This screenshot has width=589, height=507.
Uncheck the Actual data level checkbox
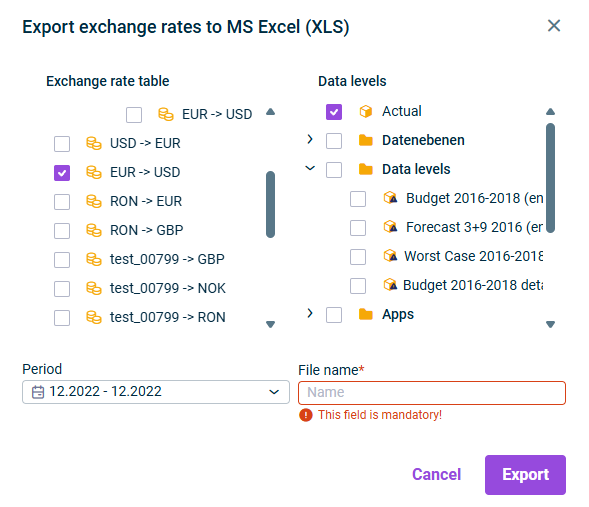point(334,112)
